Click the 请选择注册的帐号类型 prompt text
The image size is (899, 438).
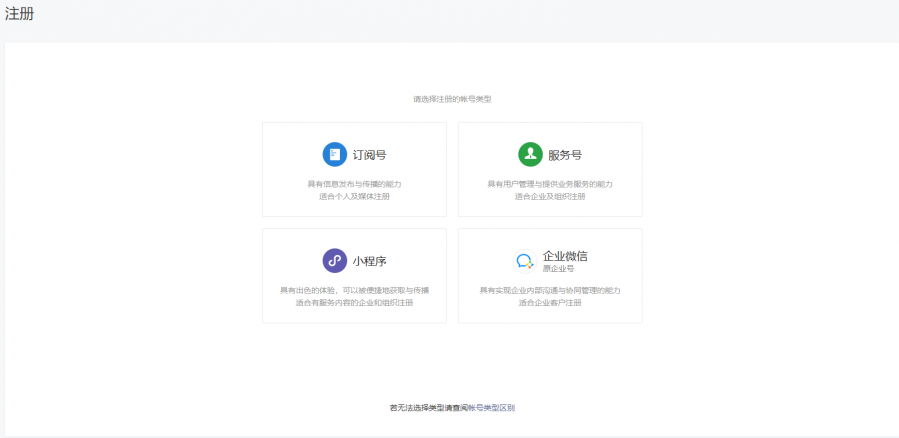click(x=452, y=99)
